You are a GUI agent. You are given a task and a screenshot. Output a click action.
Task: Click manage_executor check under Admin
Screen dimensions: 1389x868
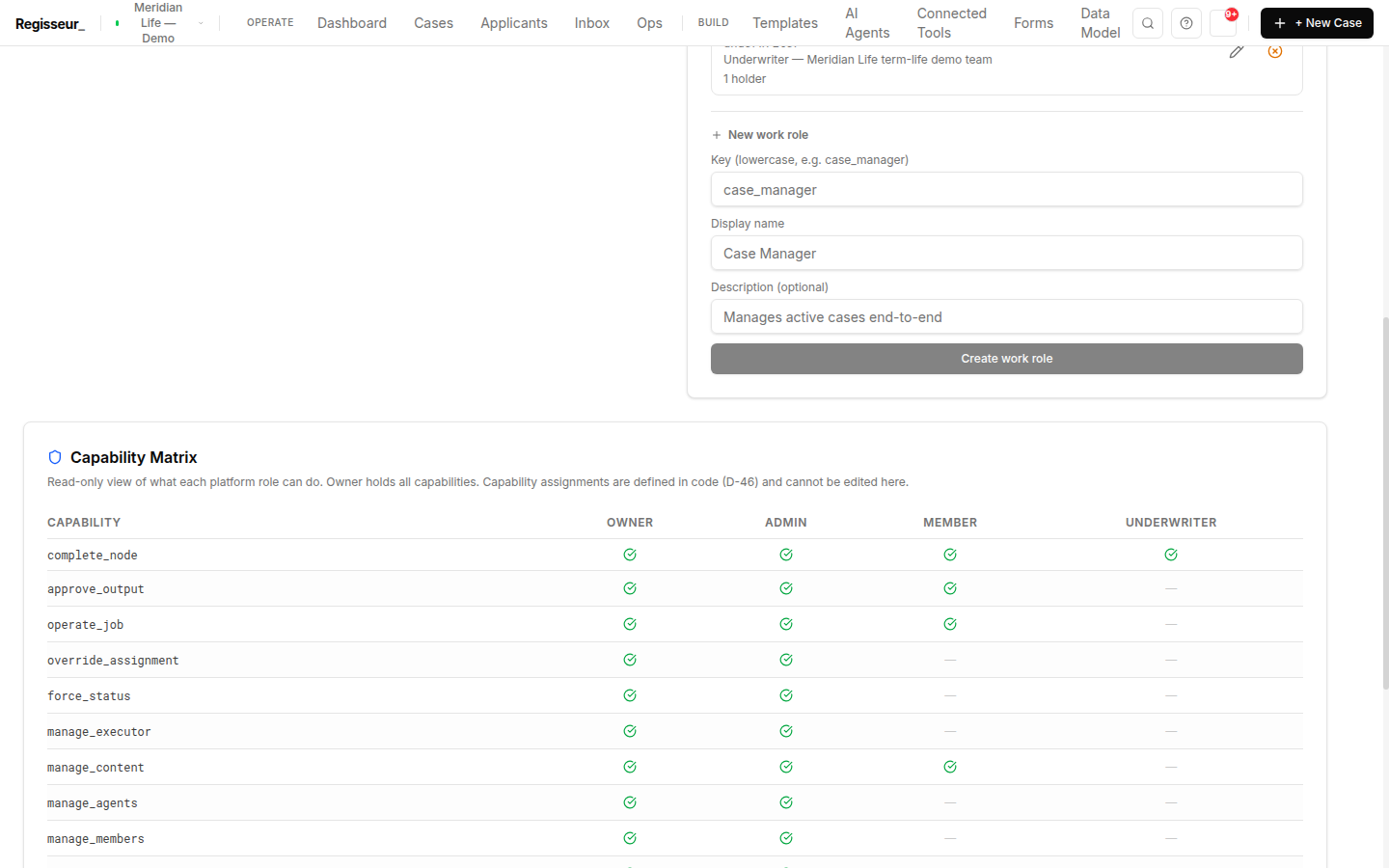[786, 731]
